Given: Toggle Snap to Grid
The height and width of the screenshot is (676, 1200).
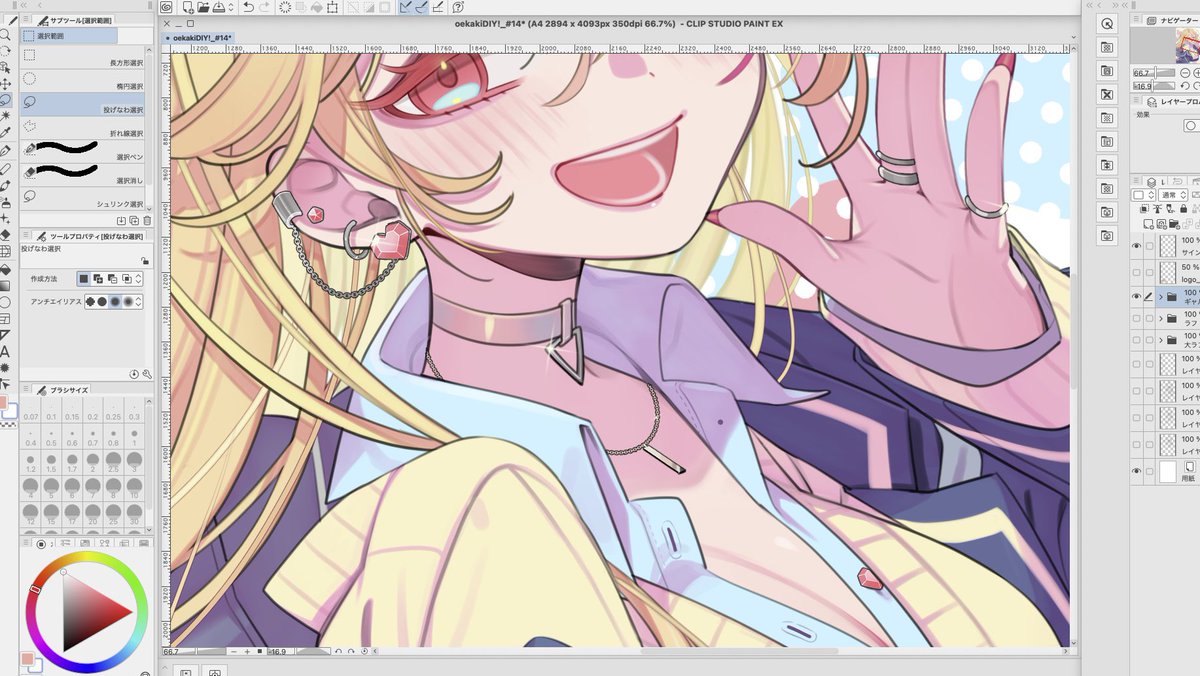Looking at the screenshot, I should pos(437,7).
